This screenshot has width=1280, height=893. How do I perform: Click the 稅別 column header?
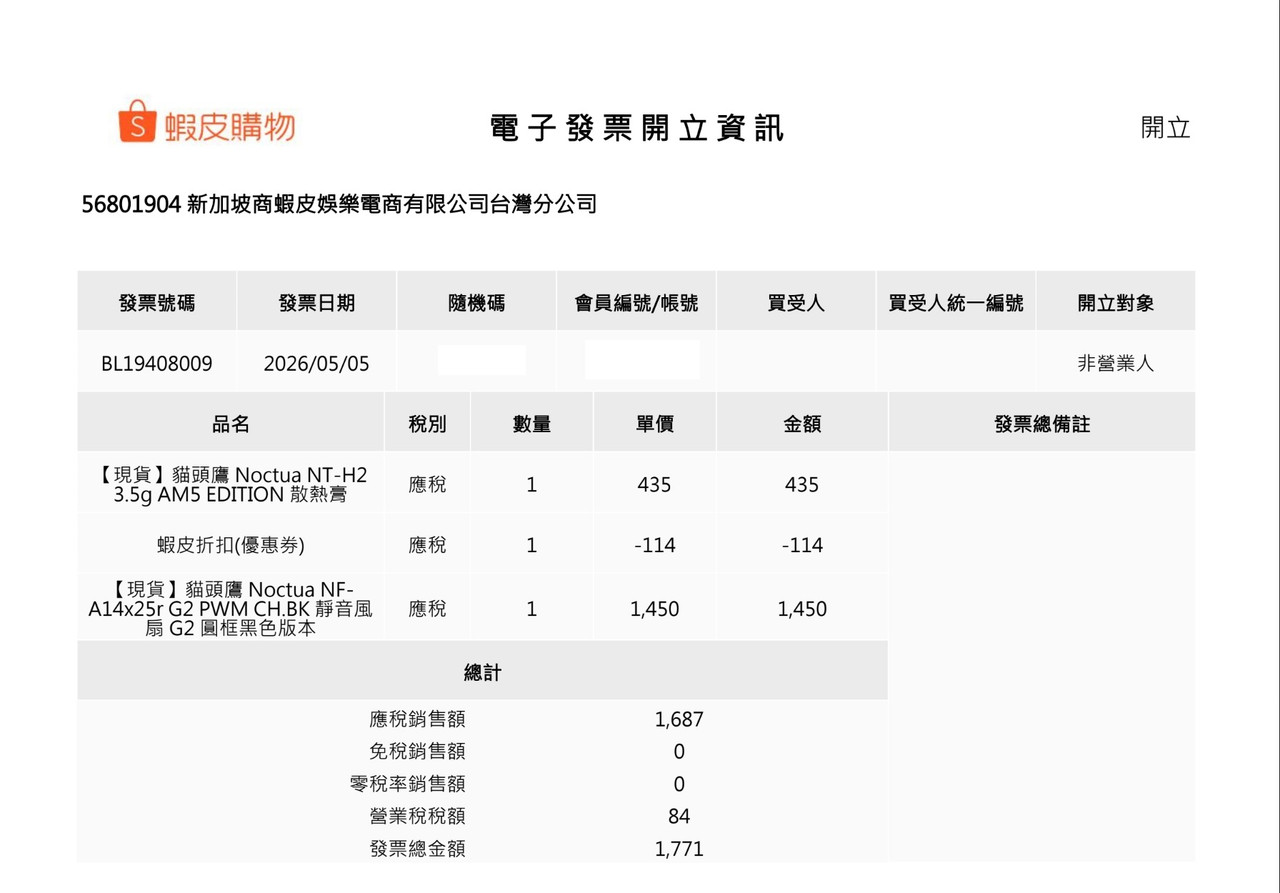click(x=427, y=424)
